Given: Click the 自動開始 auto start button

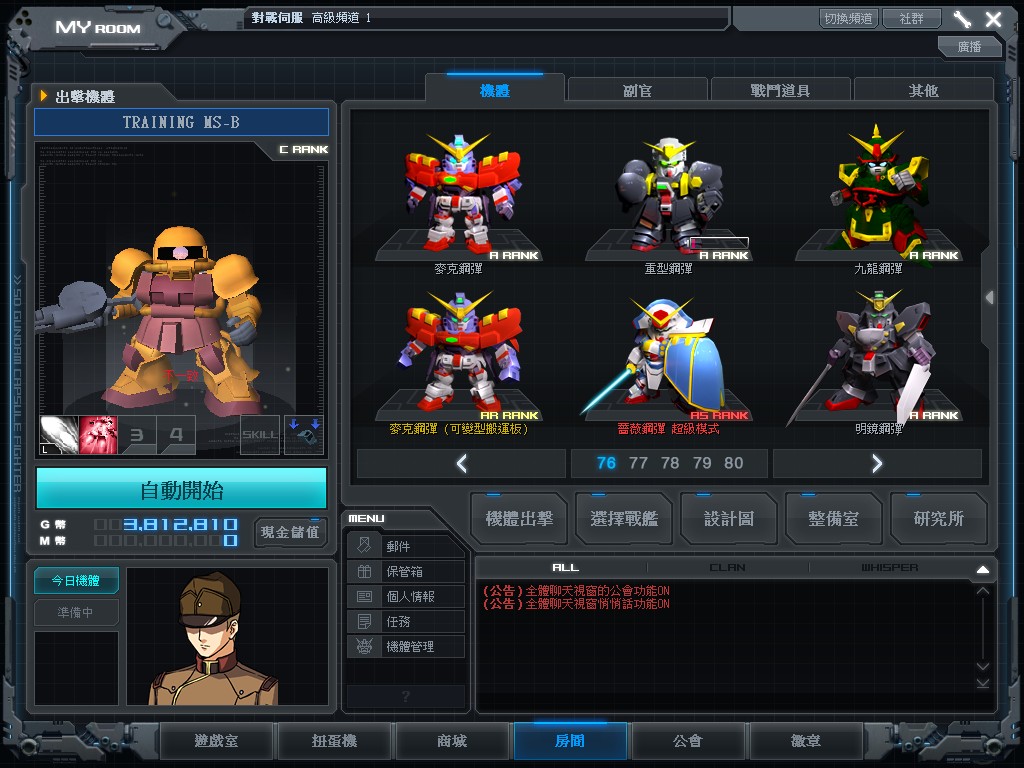Looking at the screenshot, I should click(x=182, y=488).
